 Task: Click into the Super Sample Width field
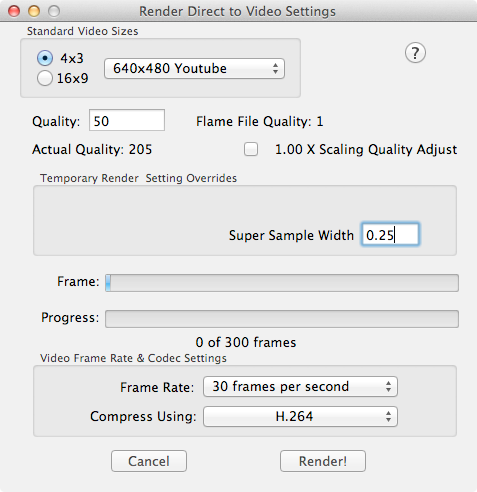[x=390, y=235]
